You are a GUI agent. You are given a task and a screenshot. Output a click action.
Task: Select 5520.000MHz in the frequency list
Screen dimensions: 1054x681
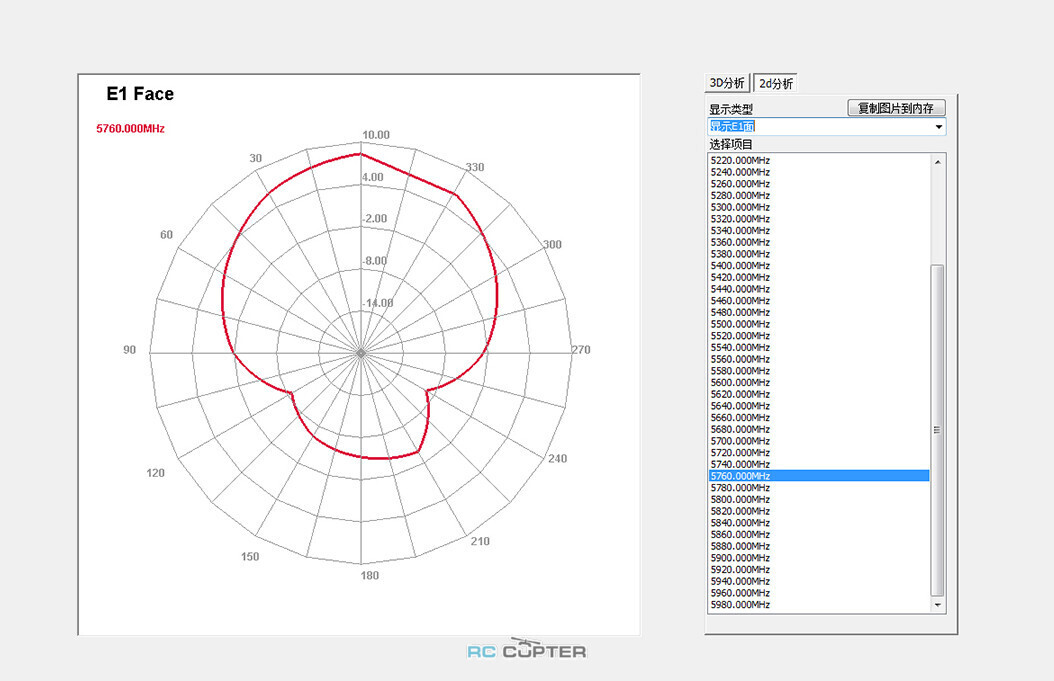819,335
